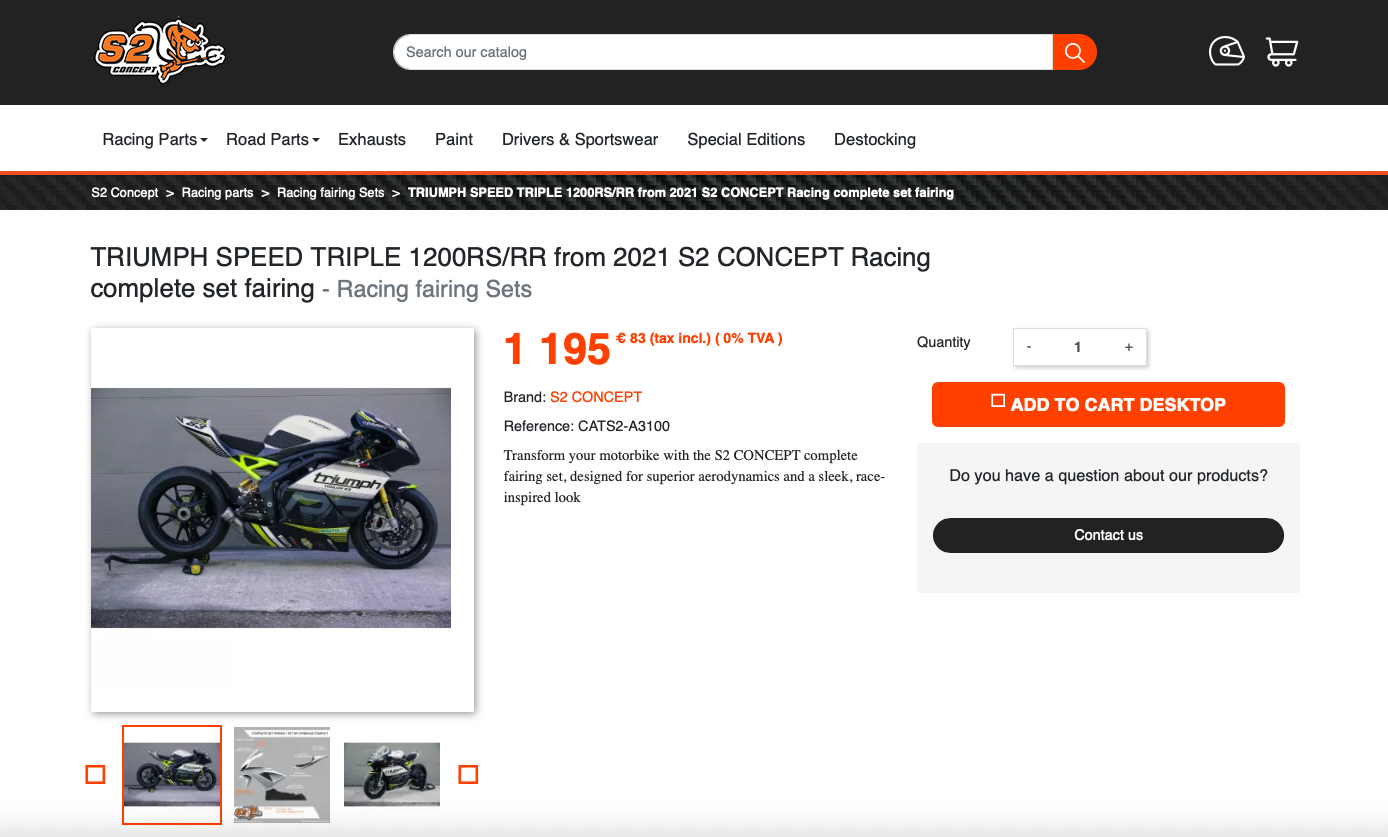Click the S2 Concept logo
Screen dimensions: 1388x837
(160, 50)
